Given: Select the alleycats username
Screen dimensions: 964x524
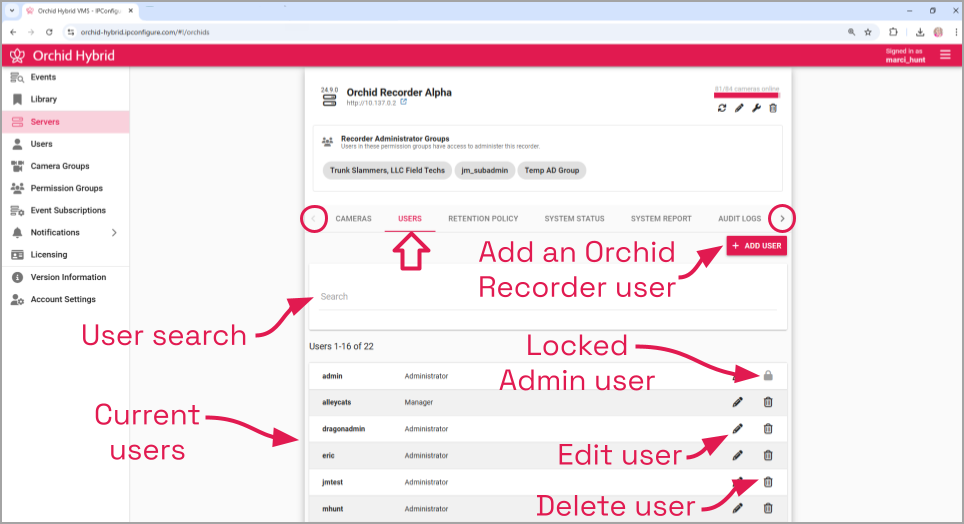Looking at the screenshot, I should [x=336, y=402].
